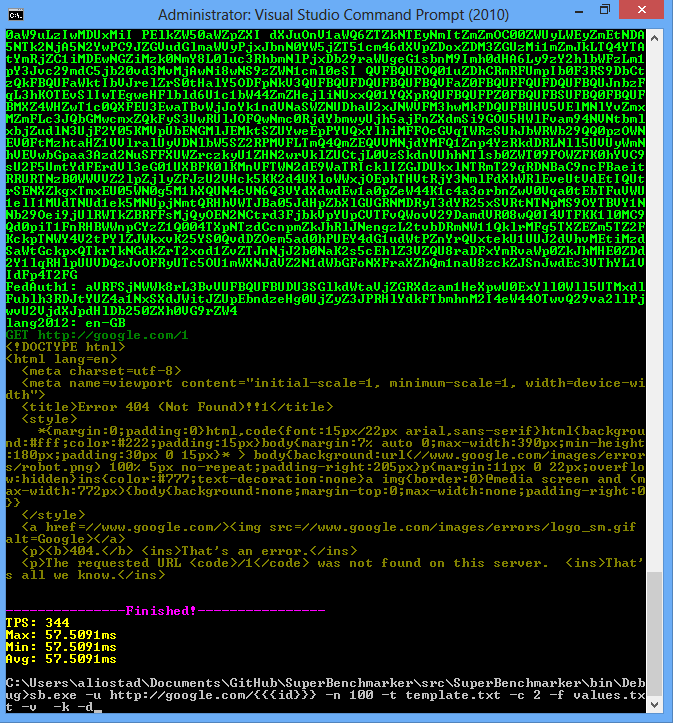Viewport: 673px width, 723px height.
Task: Click the 'Min: 57.5091ms' line
Action: (x=61, y=647)
